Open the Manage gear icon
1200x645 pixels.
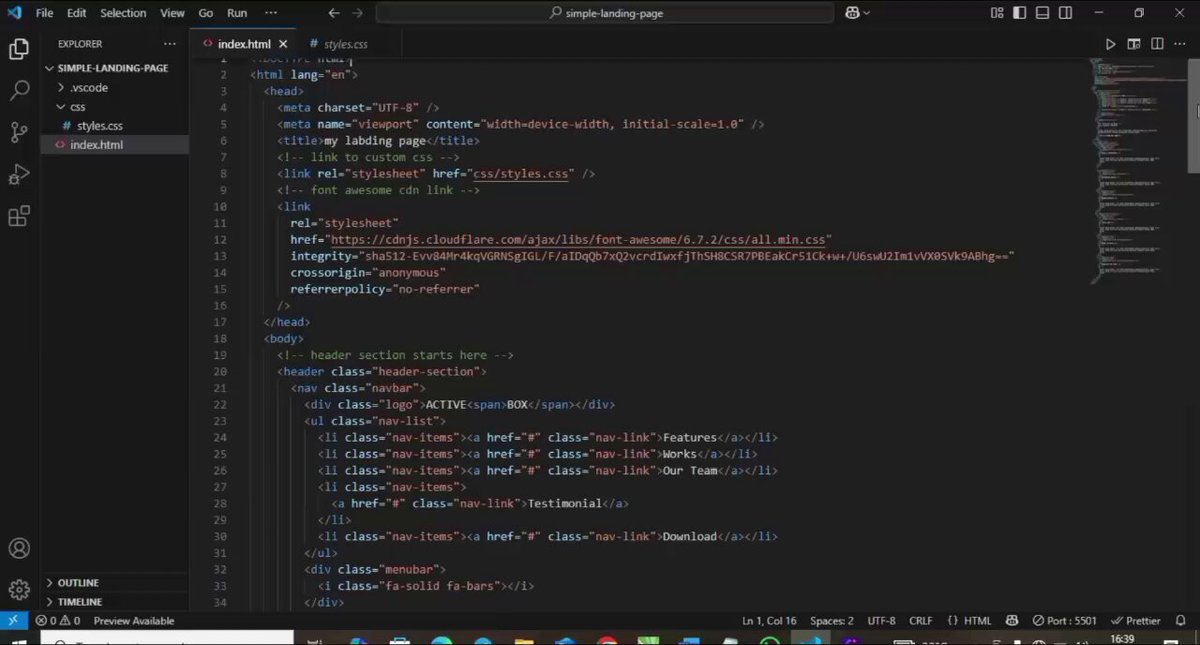tap(19, 589)
